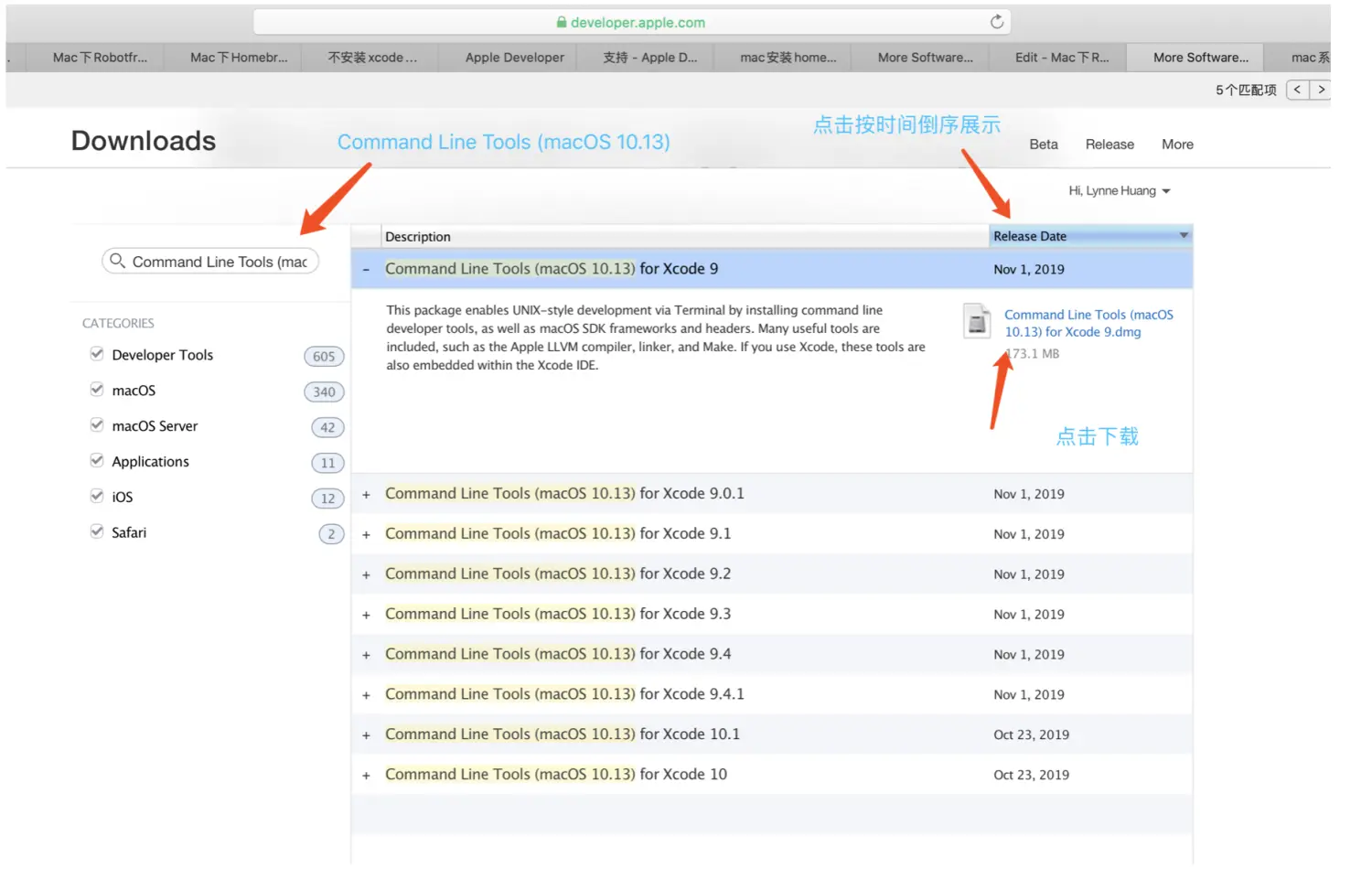Switch to 不安装xcode... tab
Image resolution: width=1372 pixels, height=879 pixels.
coord(370,58)
